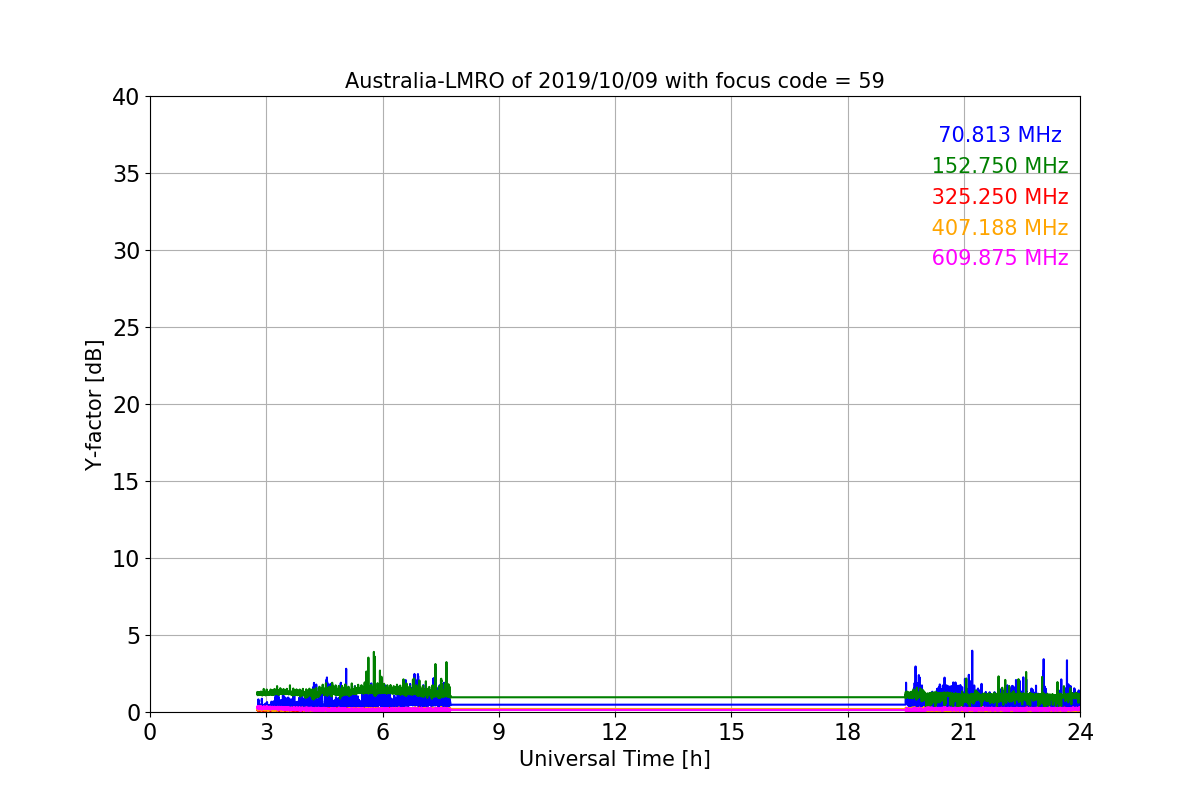Viewport: 1200px width, 800px height.
Task: Choose the 609.875 MHz magenta legend entry
Action: (999, 258)
